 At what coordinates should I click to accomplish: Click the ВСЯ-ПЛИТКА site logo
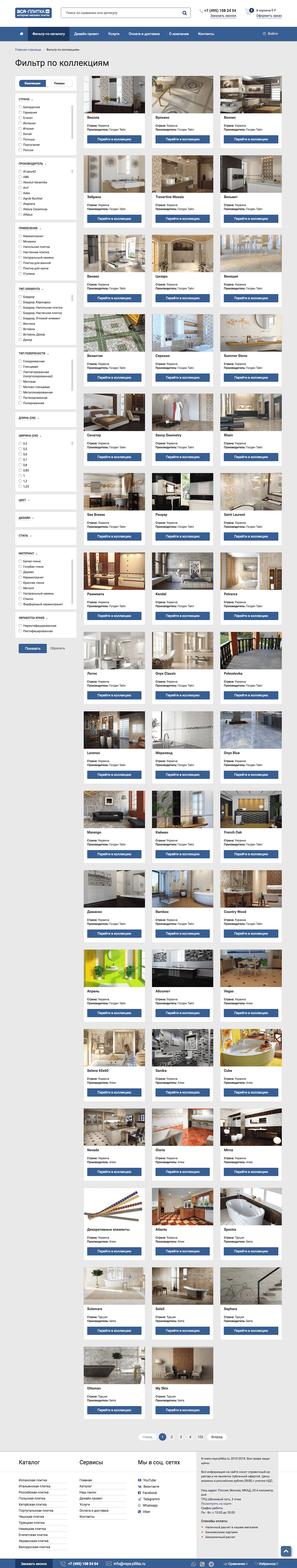(x=34, y=13)
